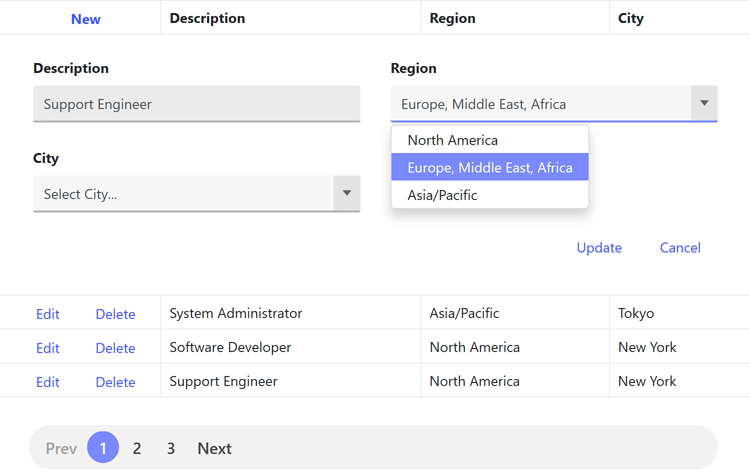Click the Prev page button
The width and height of the screenshot is (750, 476).
coord(61,448)
